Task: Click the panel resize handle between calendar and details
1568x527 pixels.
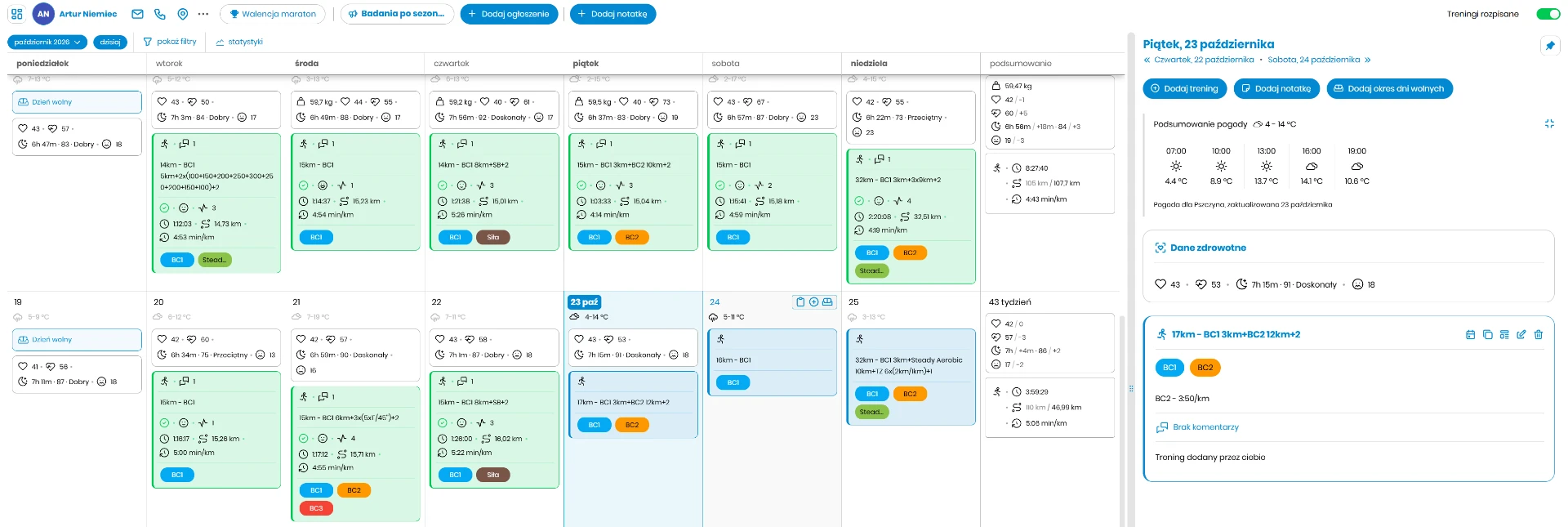Action: click(1131, 389)
